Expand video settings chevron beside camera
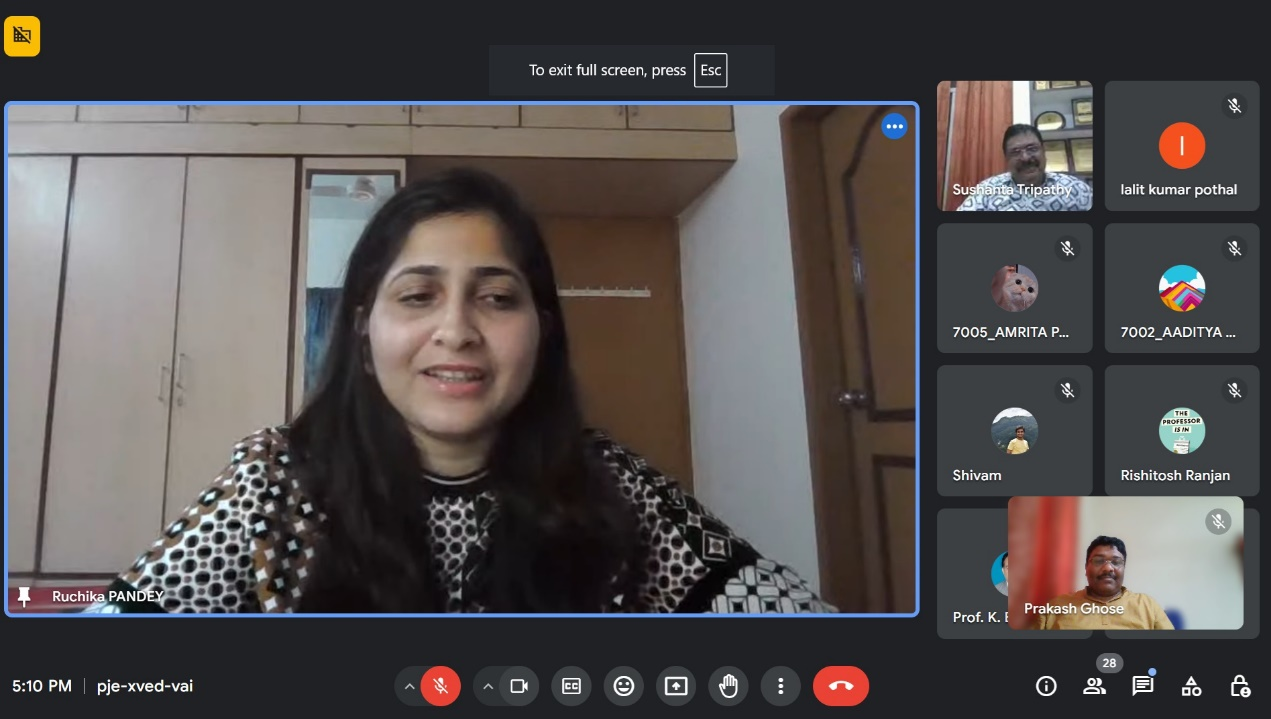The width and height of the screenshot is (1271, 719). (x=488, y=686)
